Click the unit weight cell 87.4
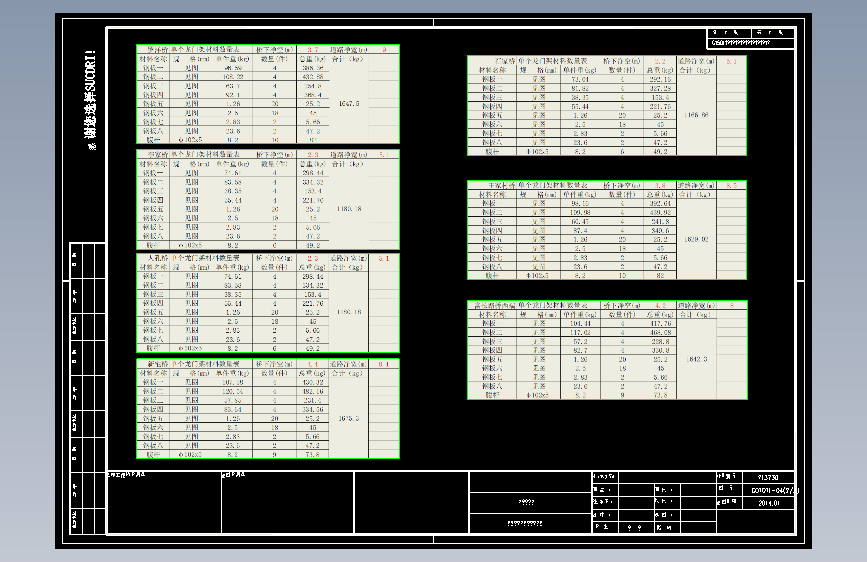This screenshot has width=867, height=562. pyautogui.click(x=580, y=230)
